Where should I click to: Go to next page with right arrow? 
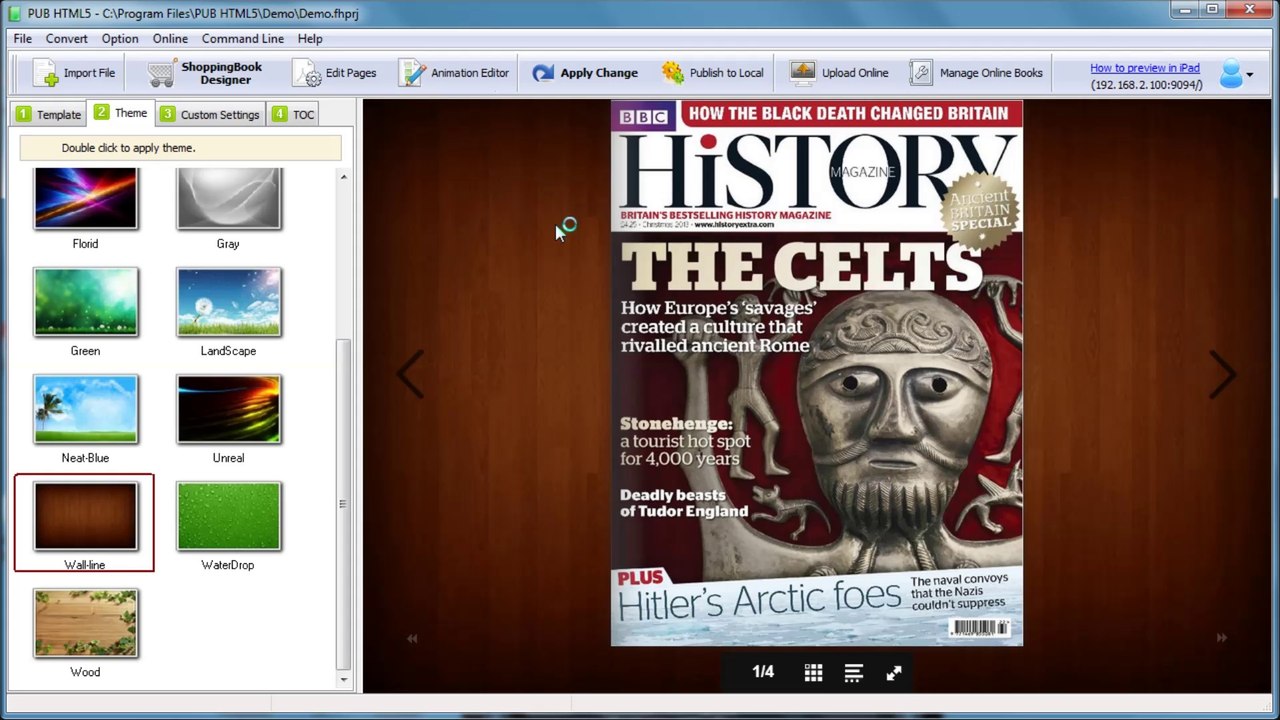[1222, 374]
